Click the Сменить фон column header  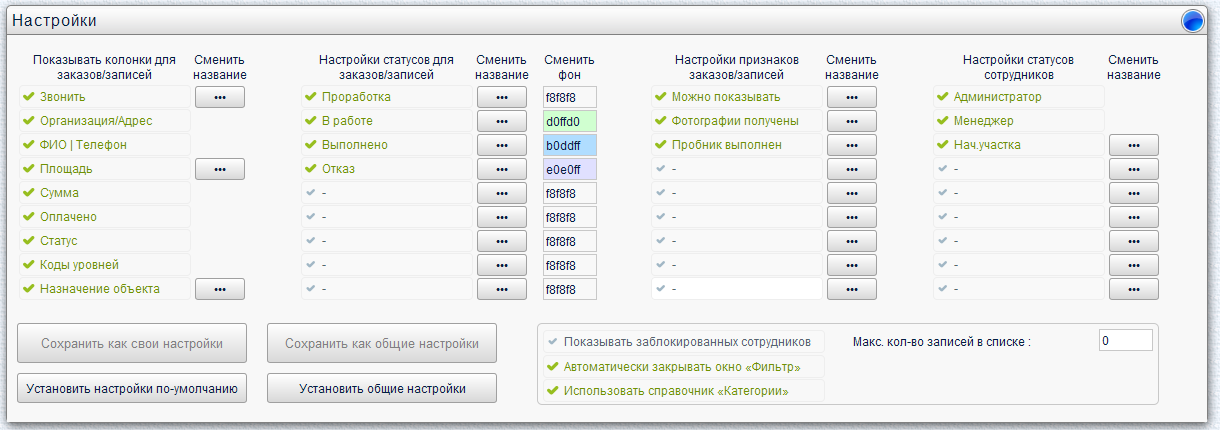pos(569,67)
